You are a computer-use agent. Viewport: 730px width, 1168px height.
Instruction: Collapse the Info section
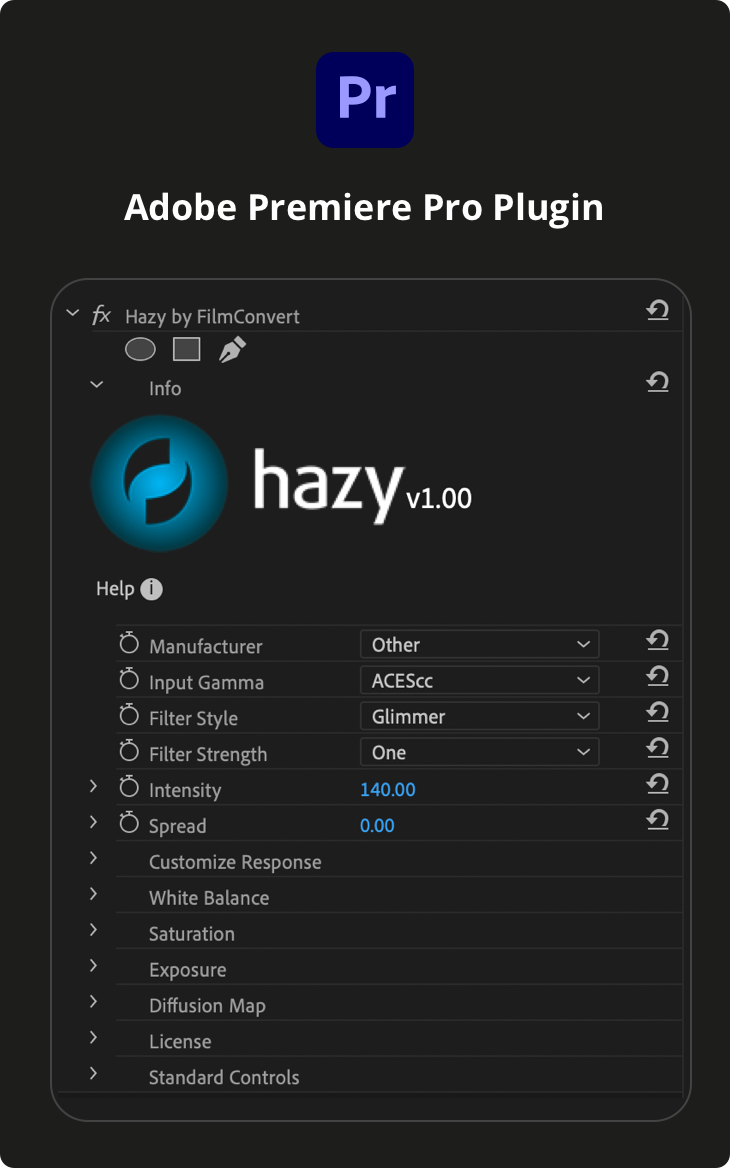point(95,383)
